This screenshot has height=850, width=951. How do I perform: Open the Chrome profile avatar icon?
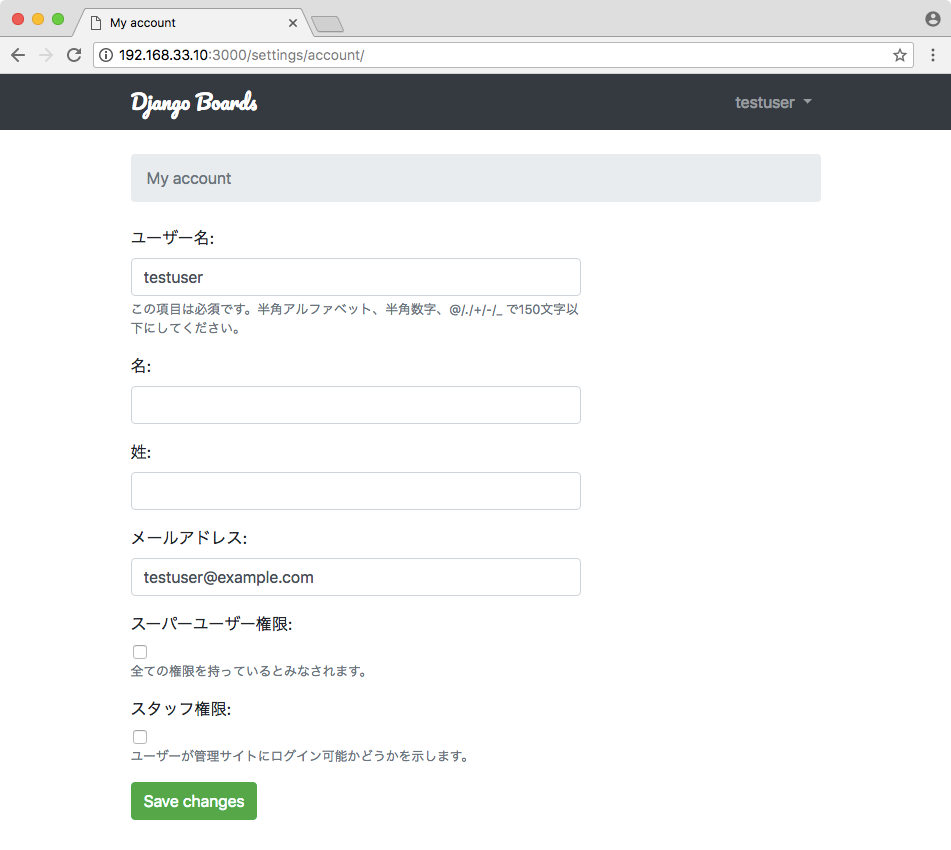pos(933,19)
